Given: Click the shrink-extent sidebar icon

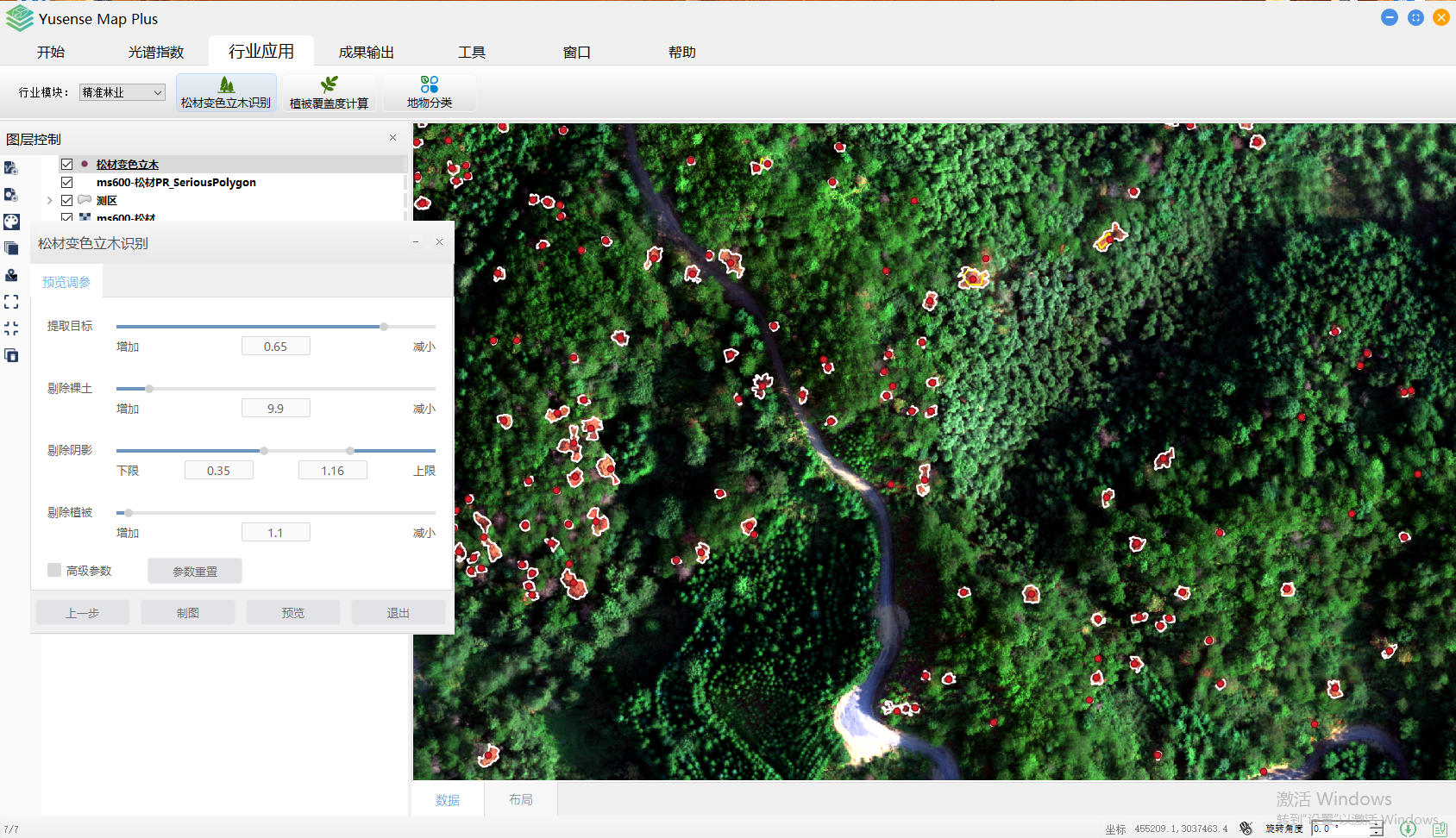Looking at the screenshot, I should pyautogui.click(x=11, y=328).
